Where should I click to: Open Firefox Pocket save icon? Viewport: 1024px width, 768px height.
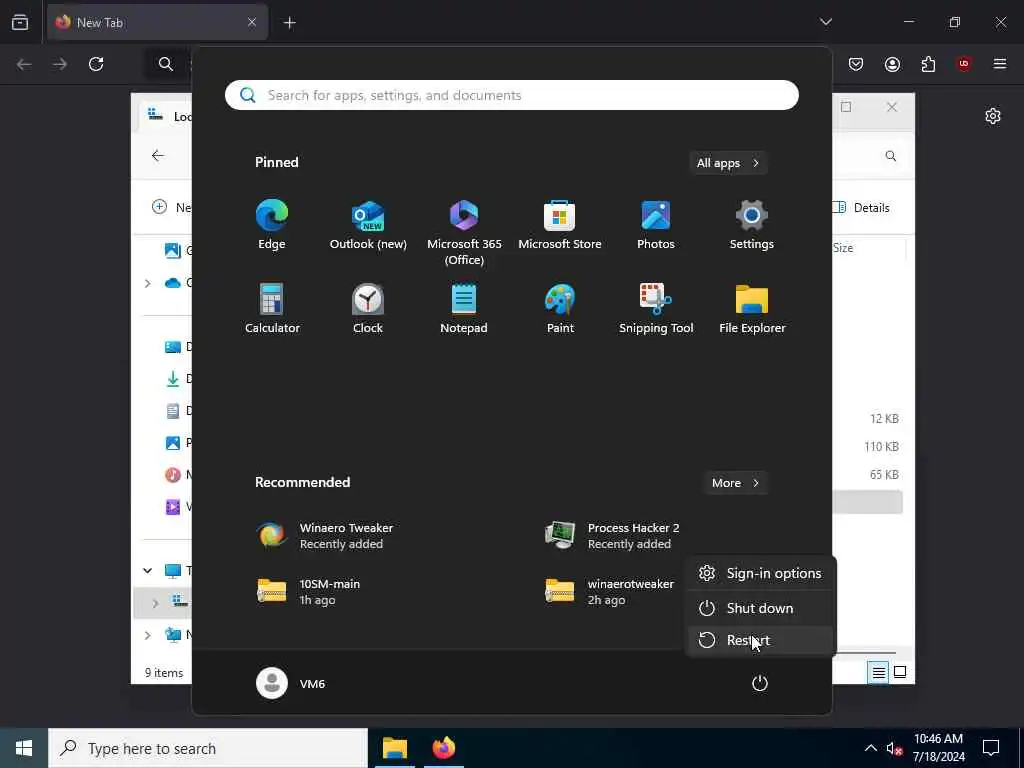(x=856, y=64)
